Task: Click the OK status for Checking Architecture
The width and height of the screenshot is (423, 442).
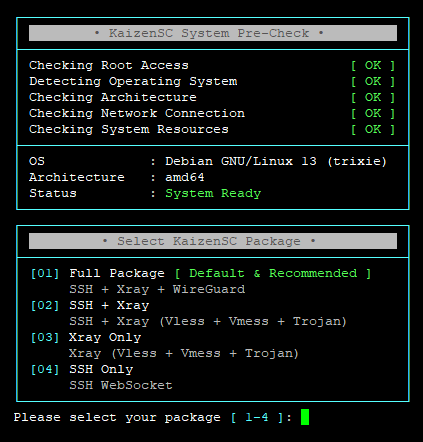Action: pos(373,97)
